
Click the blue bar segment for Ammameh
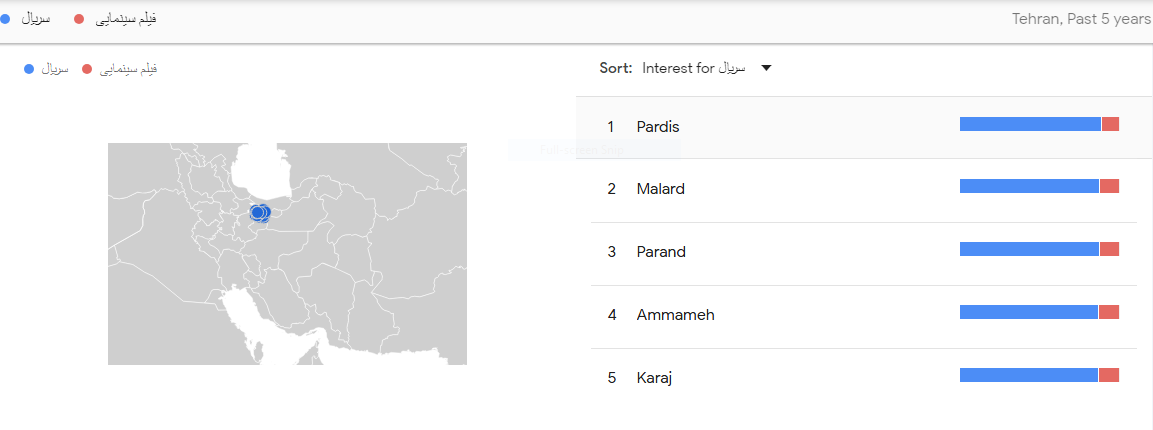point(1029,312)
